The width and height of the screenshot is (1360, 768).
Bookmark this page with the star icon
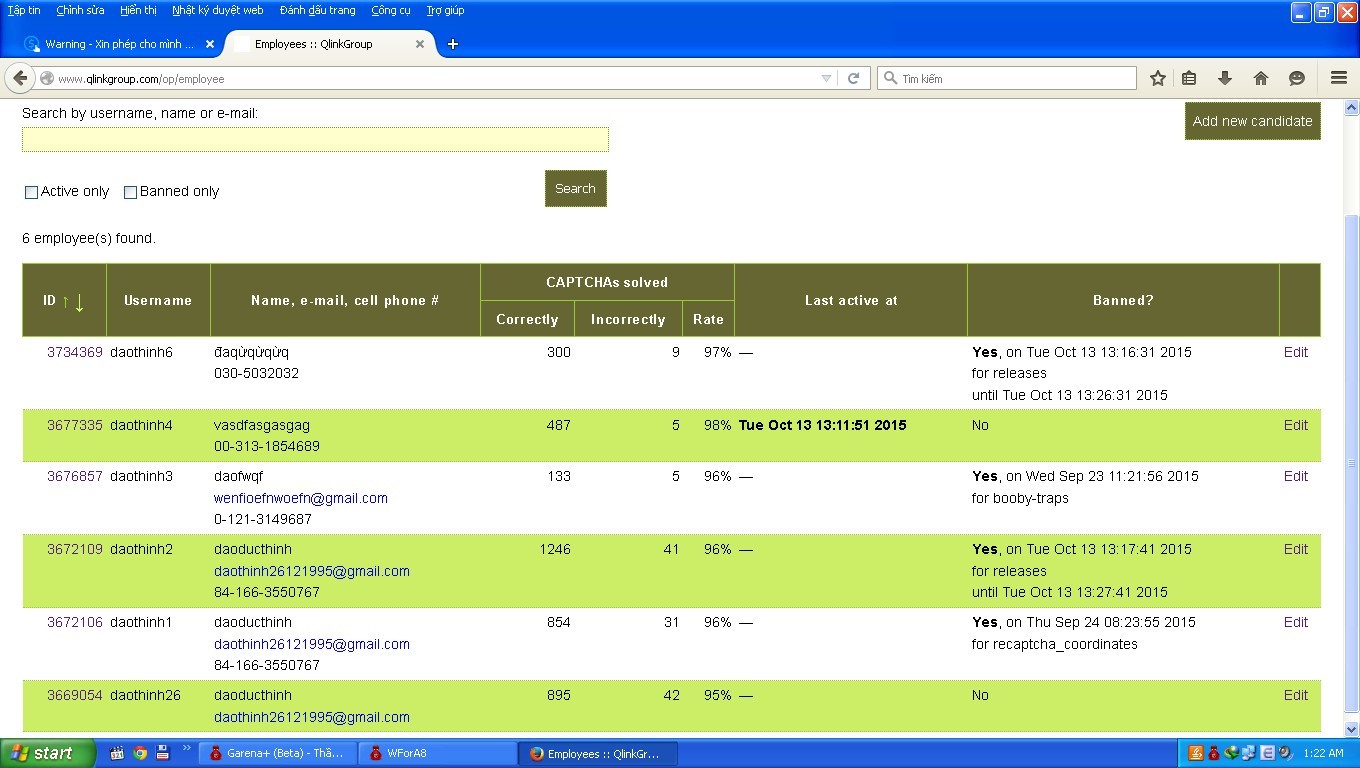(1157, 78)
